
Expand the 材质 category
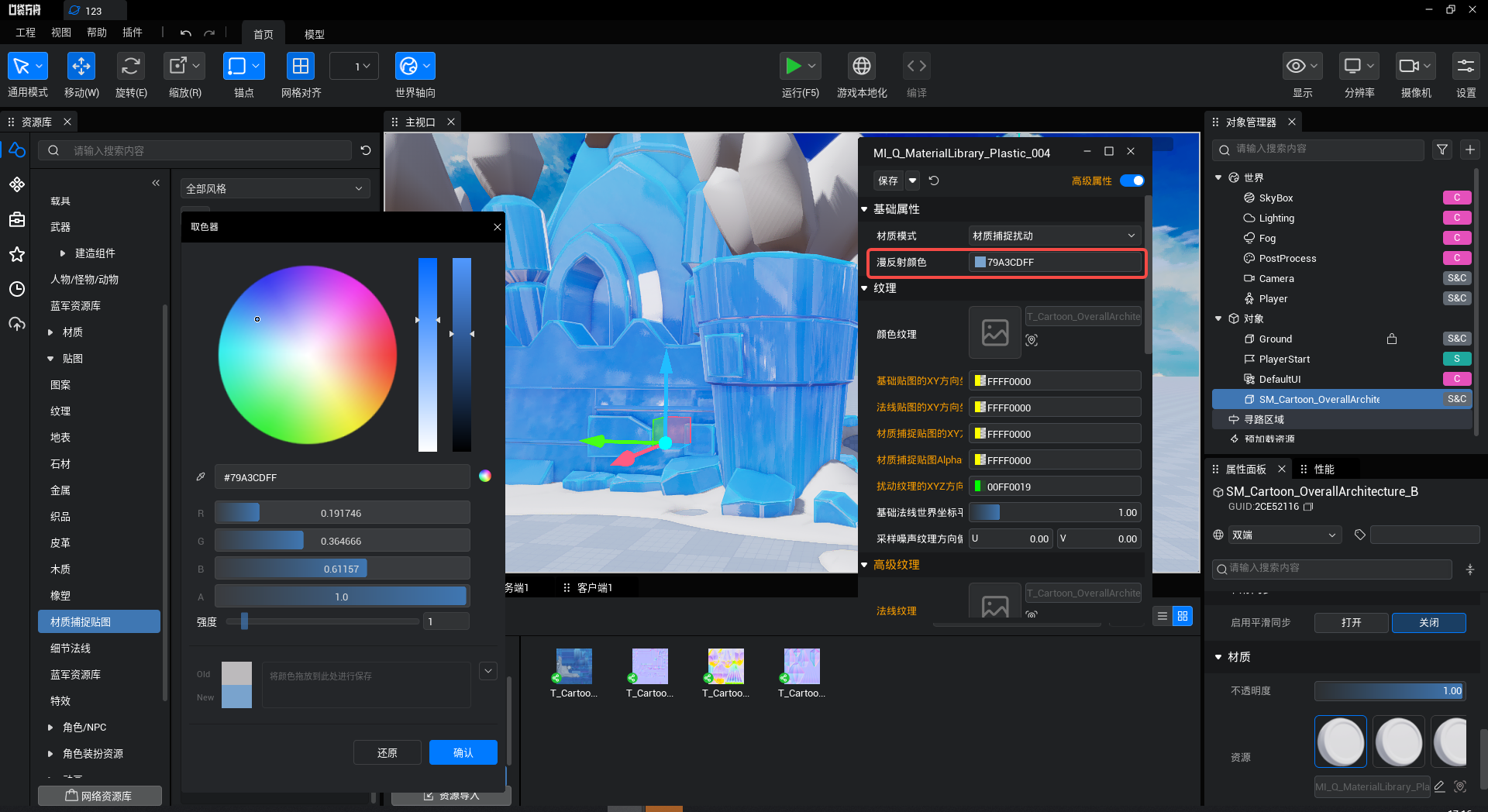point(50,332)
